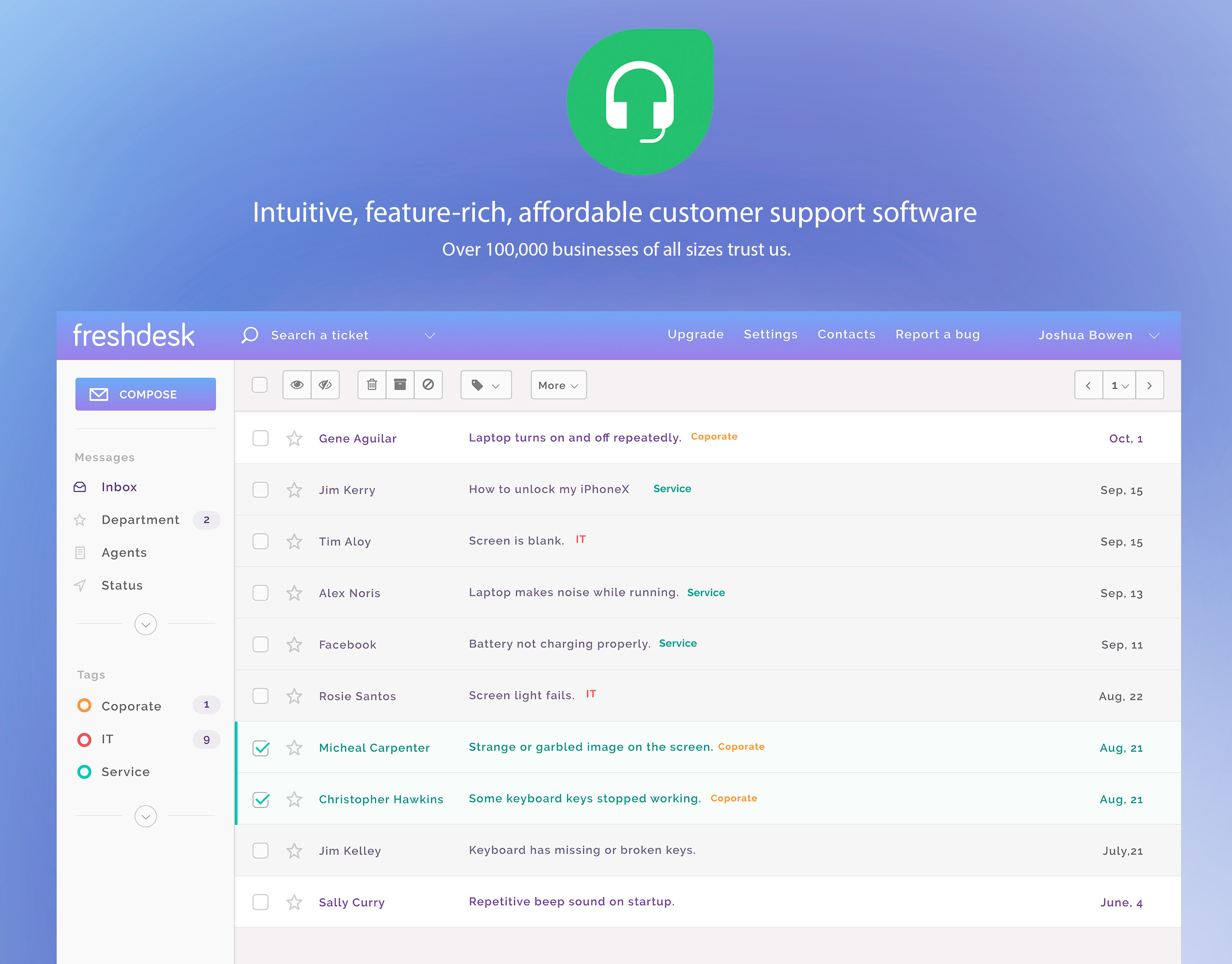Go to previous page arrow
Image resolution: width=1232 pixels, height=964 pixels.
1088,386
